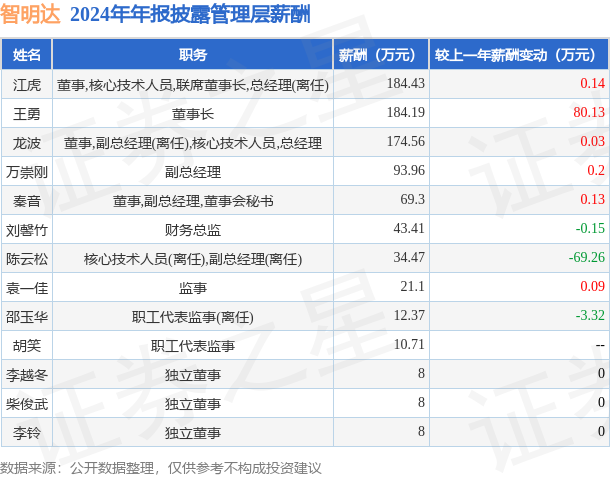Click the name cell 万崇刚
The width and height of the screenshot is (610, 477).
click(26, 172)
